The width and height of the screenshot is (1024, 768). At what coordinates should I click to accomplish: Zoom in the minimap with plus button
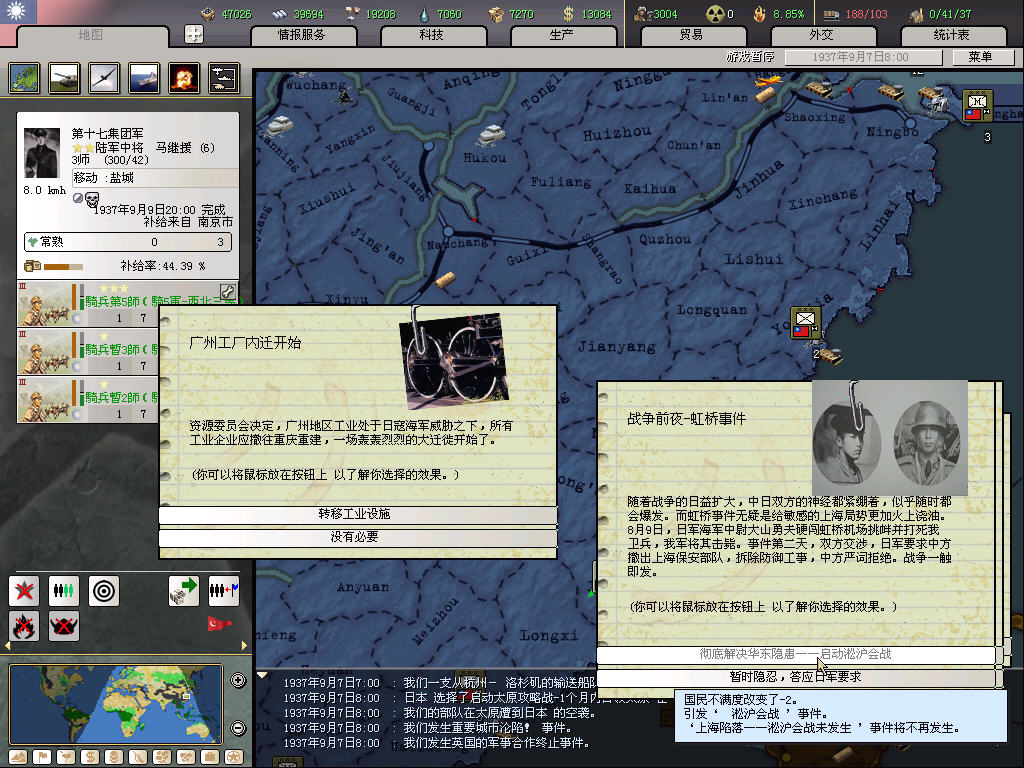pos(238,680)
